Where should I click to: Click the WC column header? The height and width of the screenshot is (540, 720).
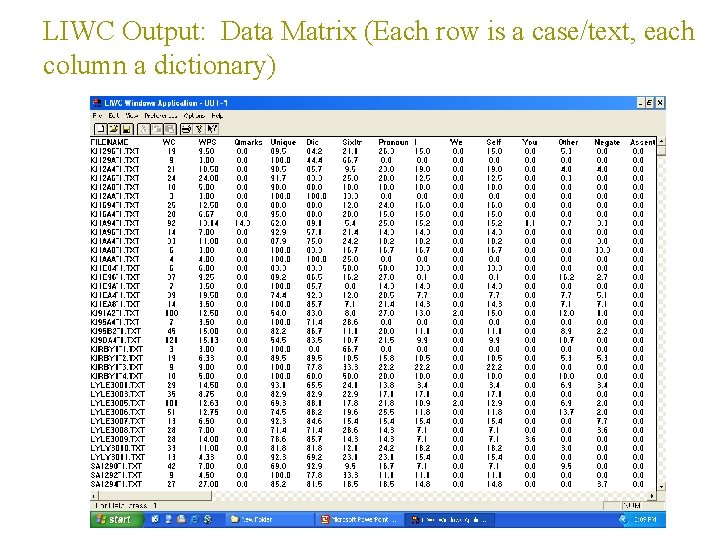[169, 142]
